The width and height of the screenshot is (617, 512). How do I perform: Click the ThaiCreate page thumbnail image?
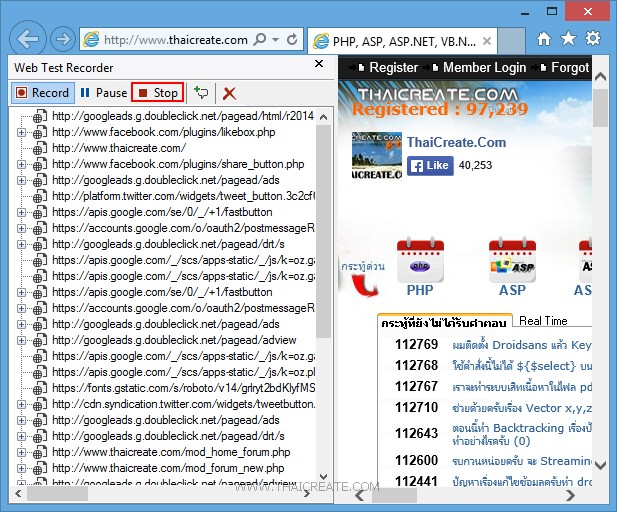point(377,155)
